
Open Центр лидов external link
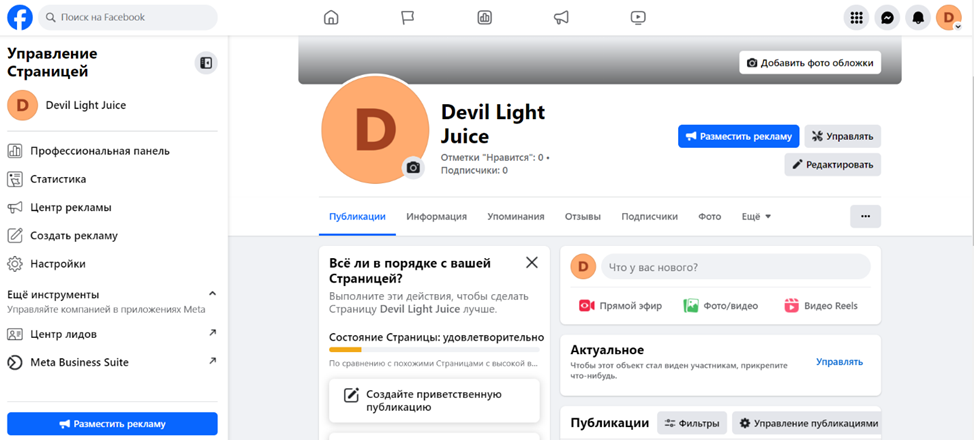coord(112,334)
